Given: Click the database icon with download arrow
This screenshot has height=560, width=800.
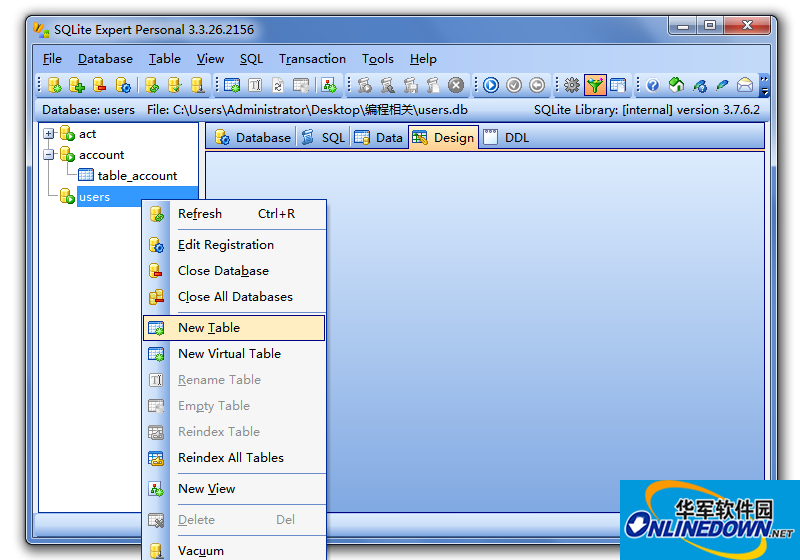Looking at the screenshot, I should coord(197,85).
